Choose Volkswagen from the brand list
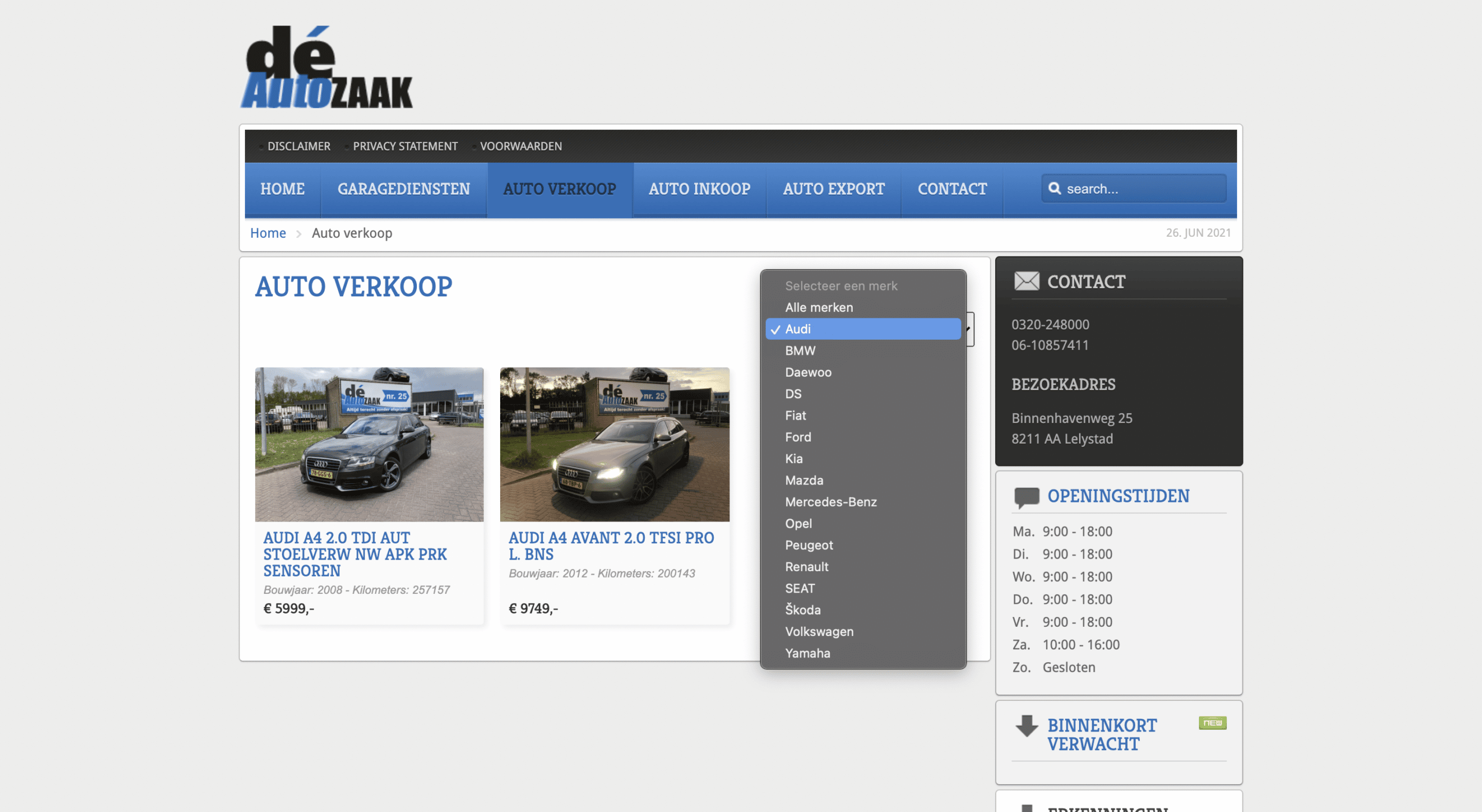 pyautogui.click(x=863, y=631)
